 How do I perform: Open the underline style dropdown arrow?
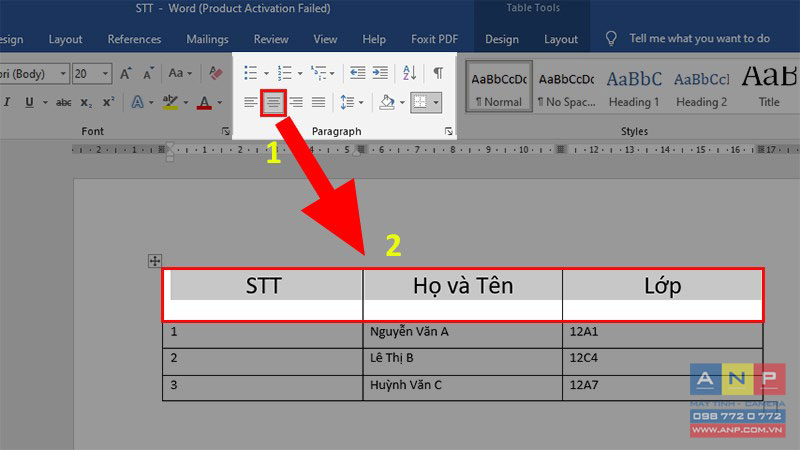point(45,103)
